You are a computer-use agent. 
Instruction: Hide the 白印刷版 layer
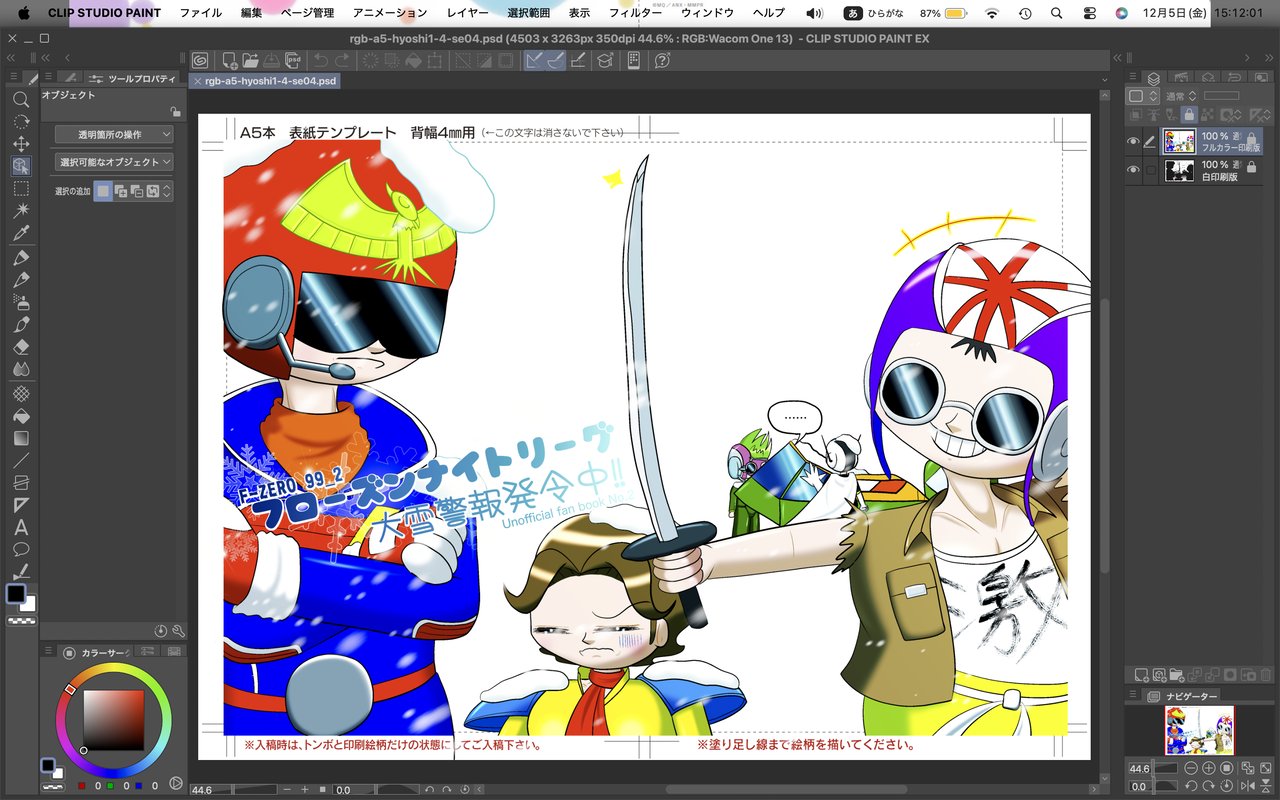click(1133, 170)
